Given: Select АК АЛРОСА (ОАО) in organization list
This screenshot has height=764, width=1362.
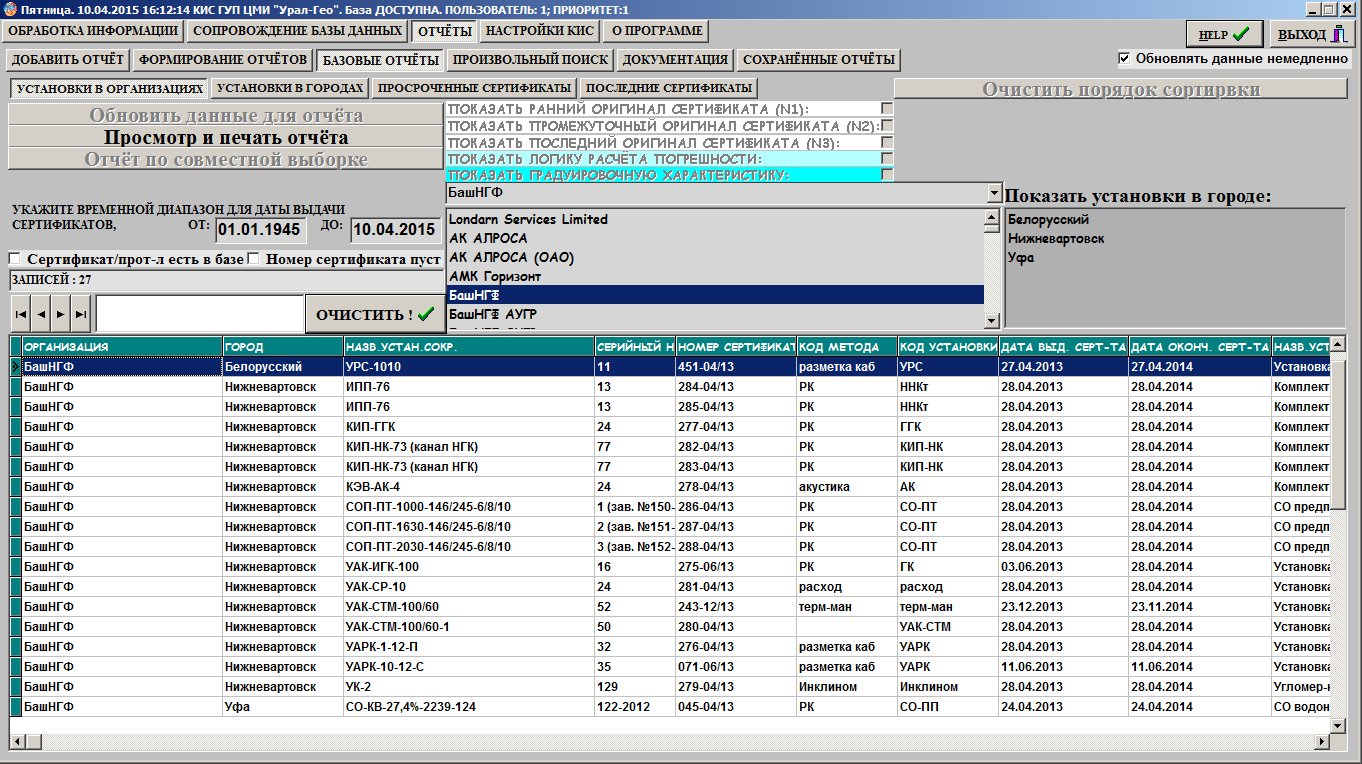Looking at the screenshot, I should point(715,257).
